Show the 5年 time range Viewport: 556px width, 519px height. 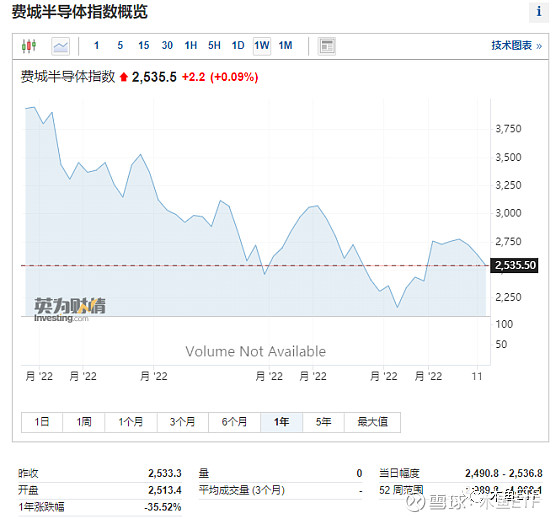pyautogui.click(x=323, y=422)
